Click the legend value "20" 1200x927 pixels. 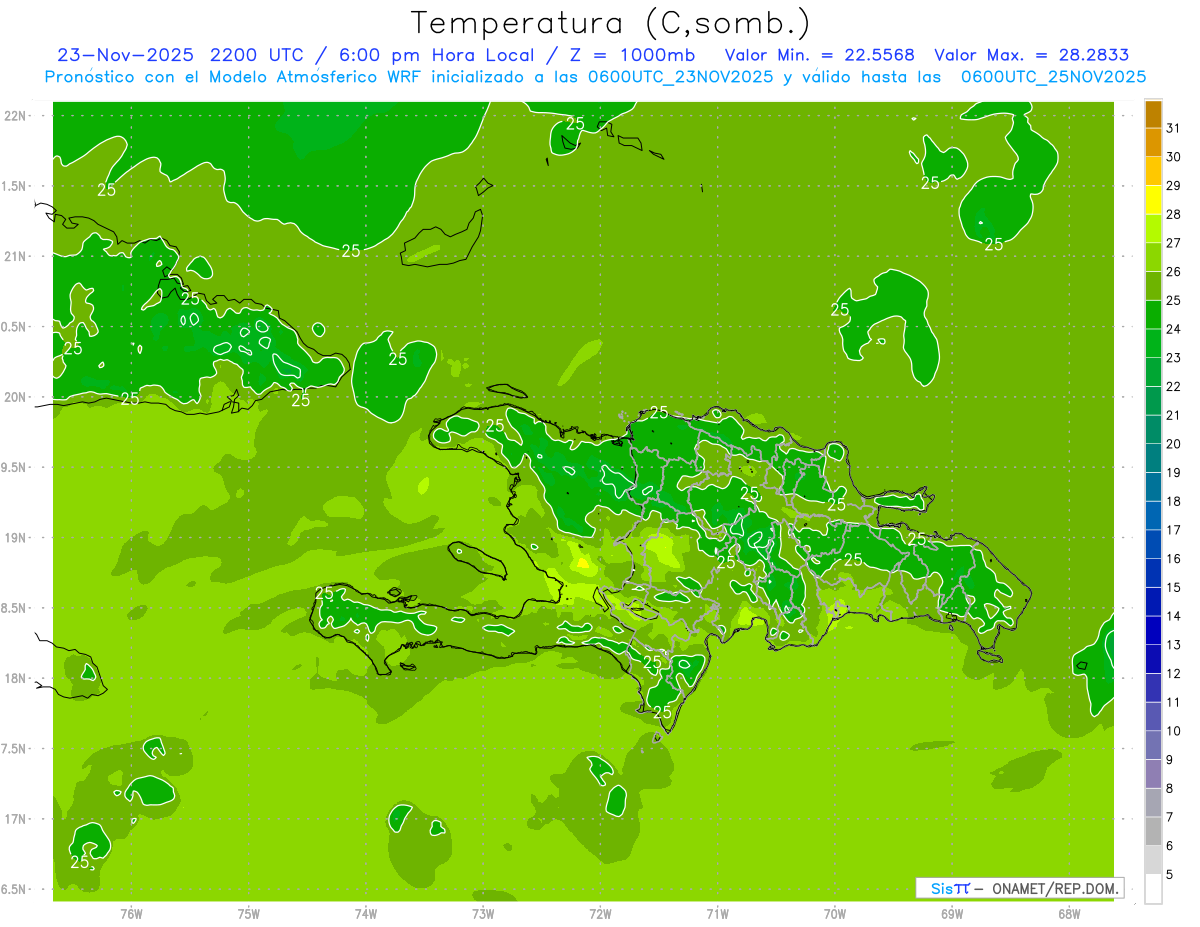[x=1173, y=444]
